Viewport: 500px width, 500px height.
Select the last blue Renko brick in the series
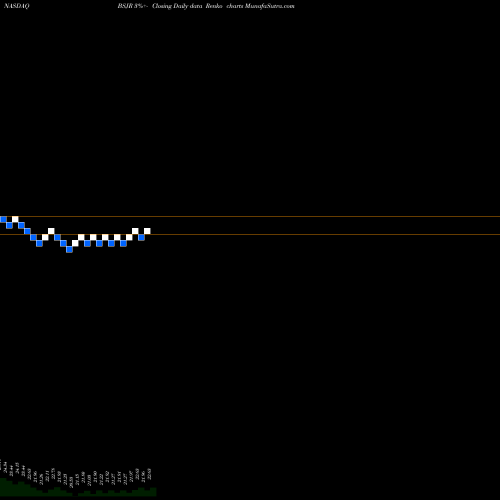141,237
